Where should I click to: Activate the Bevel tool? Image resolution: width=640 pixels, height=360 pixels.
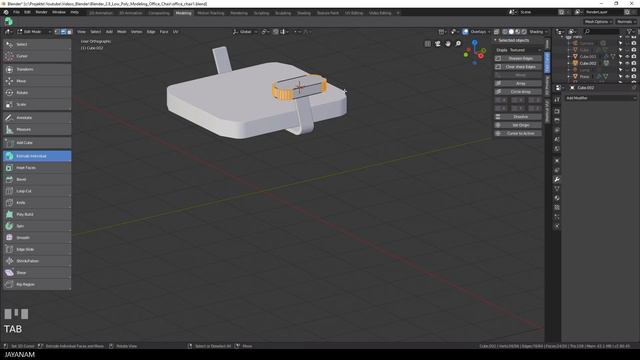click(x=37, y=179)
